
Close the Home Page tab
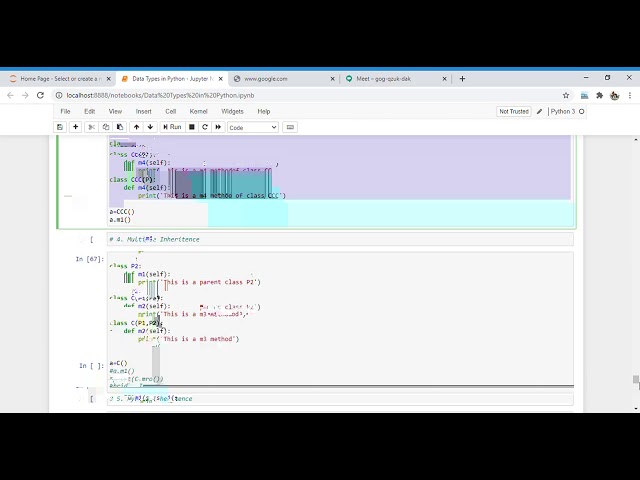pyautogui.click(x=109, y=79)
